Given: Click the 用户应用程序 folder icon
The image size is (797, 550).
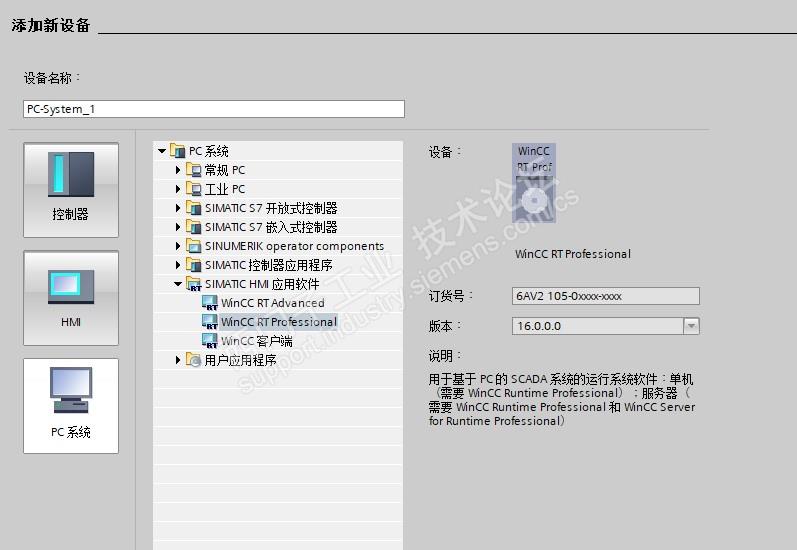Looking at the screenshot, I should (x=194, y=360).
